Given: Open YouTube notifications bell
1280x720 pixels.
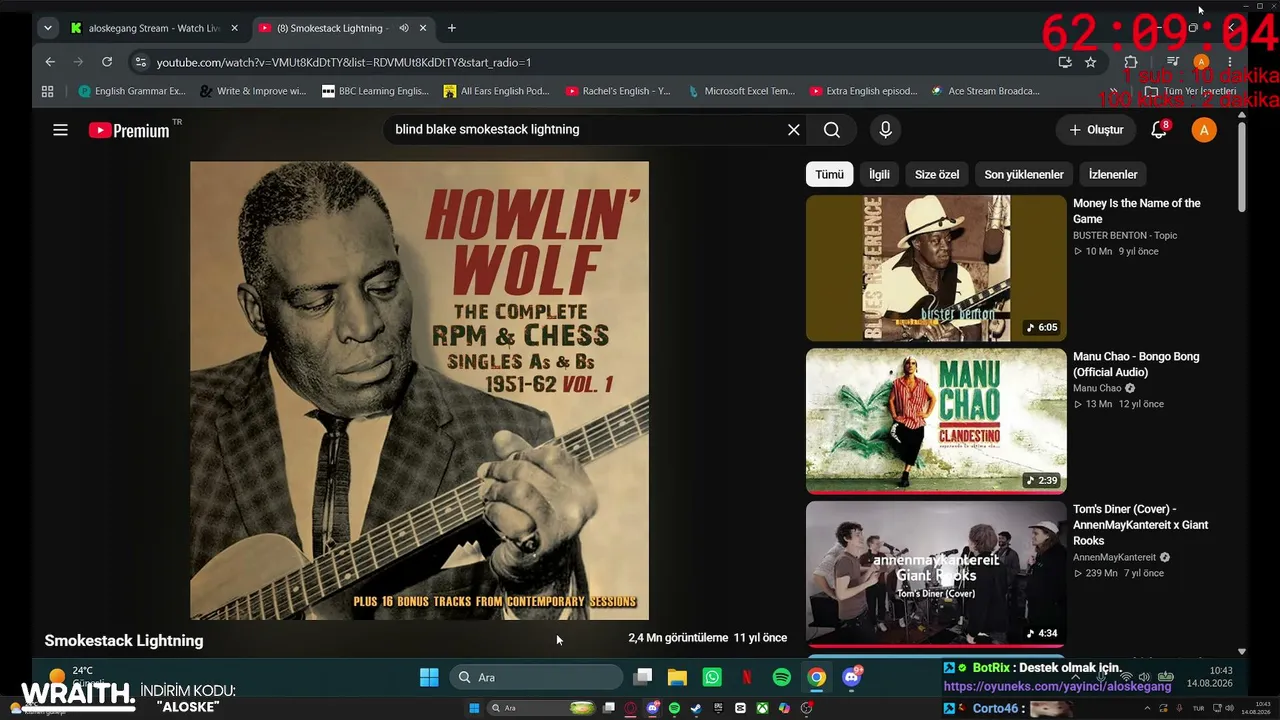Looking at the screenshot, I should coord(1160,130).
